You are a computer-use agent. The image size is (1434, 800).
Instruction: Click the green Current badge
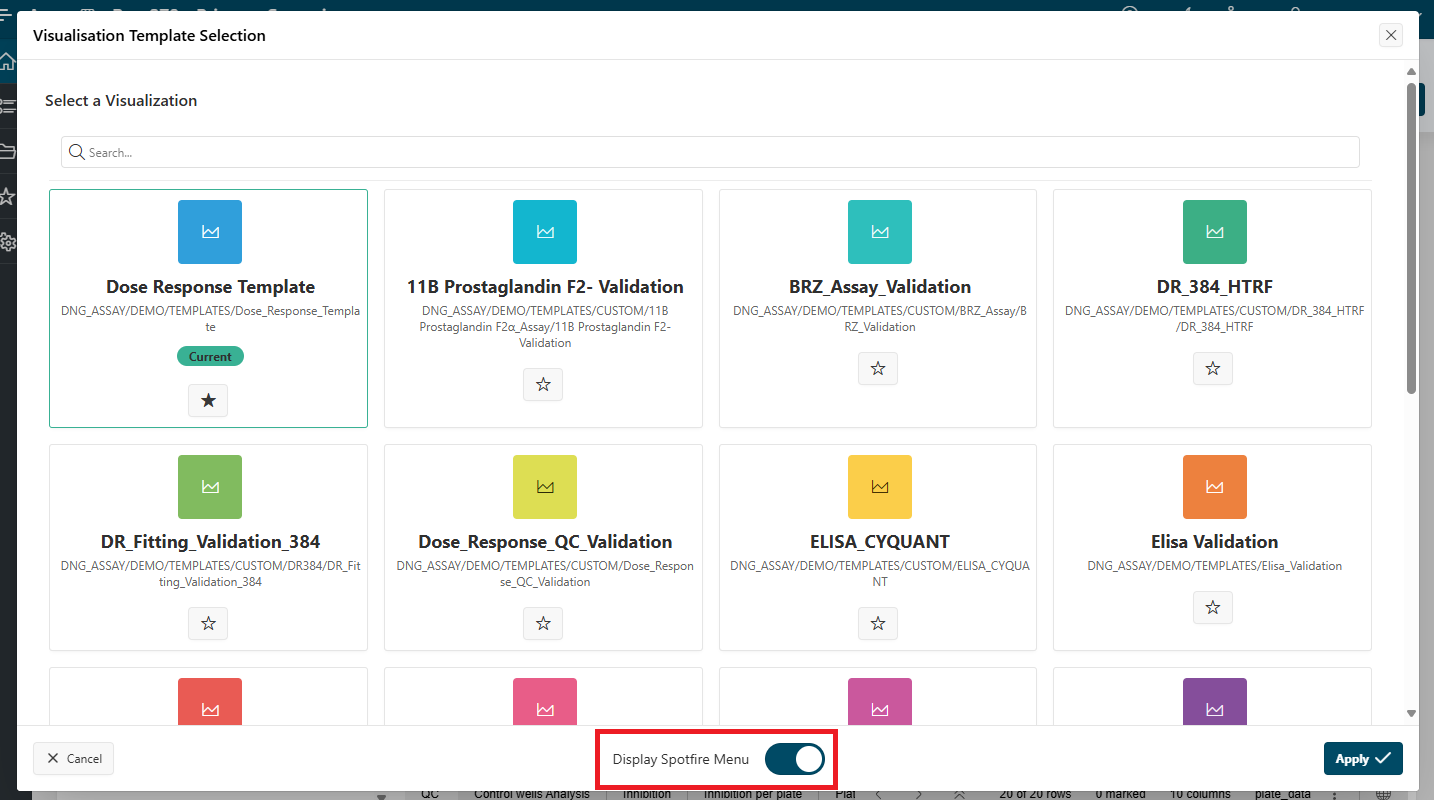tap(210, 356)
